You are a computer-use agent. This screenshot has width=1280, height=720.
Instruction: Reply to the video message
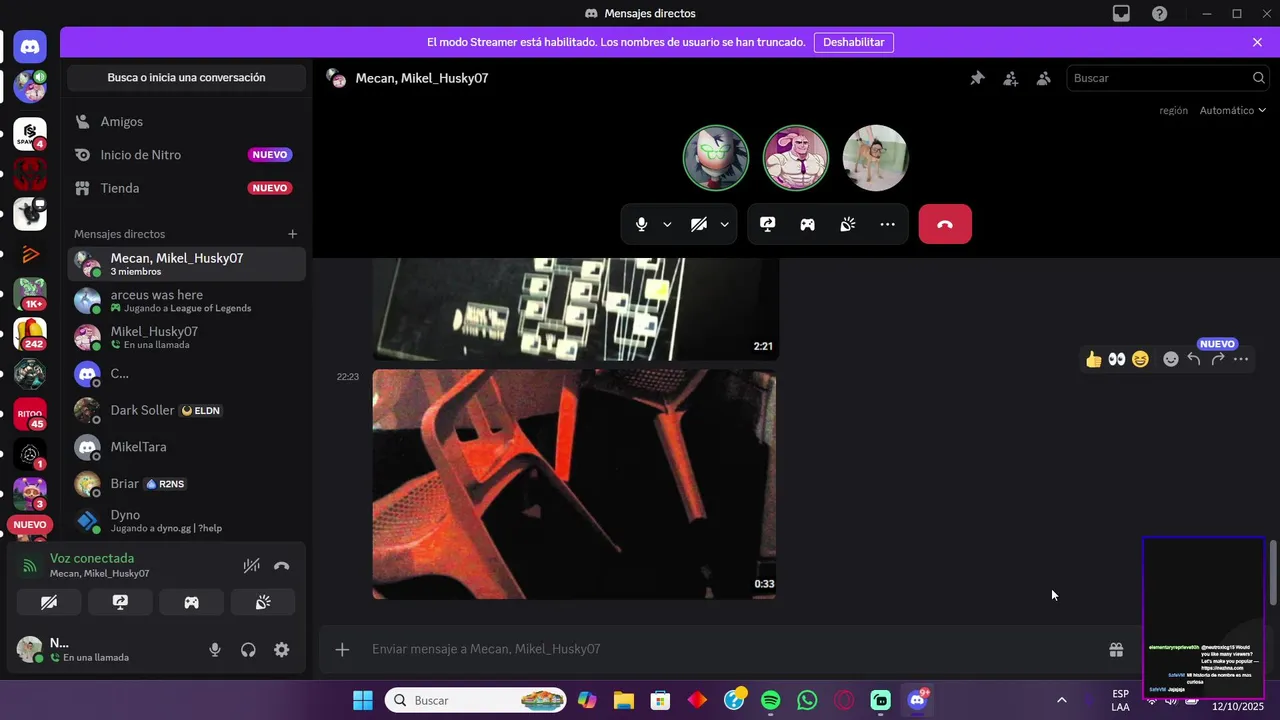point(1194,359)
